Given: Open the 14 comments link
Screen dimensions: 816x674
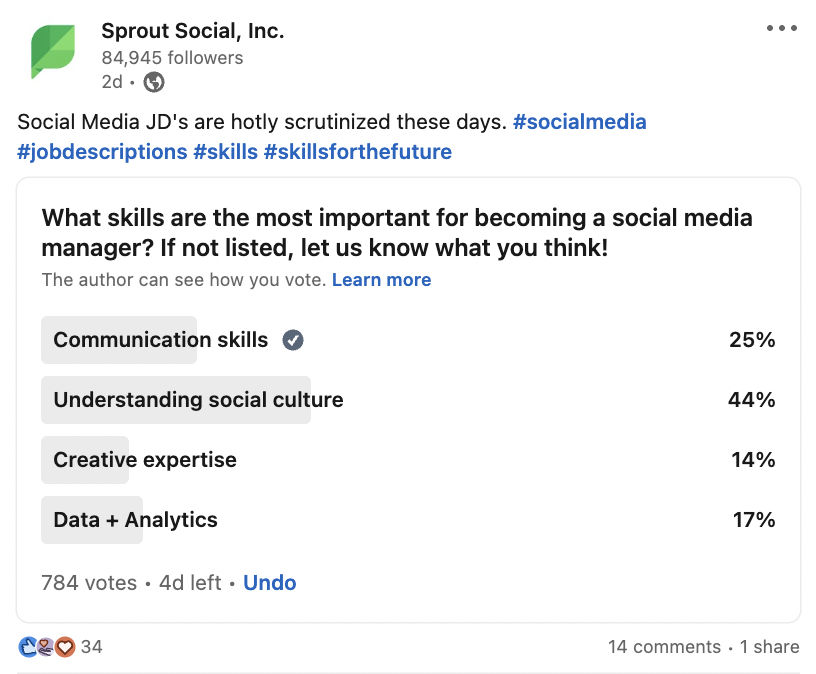Looking at the screenshot, I should click(x=664, y=647).
